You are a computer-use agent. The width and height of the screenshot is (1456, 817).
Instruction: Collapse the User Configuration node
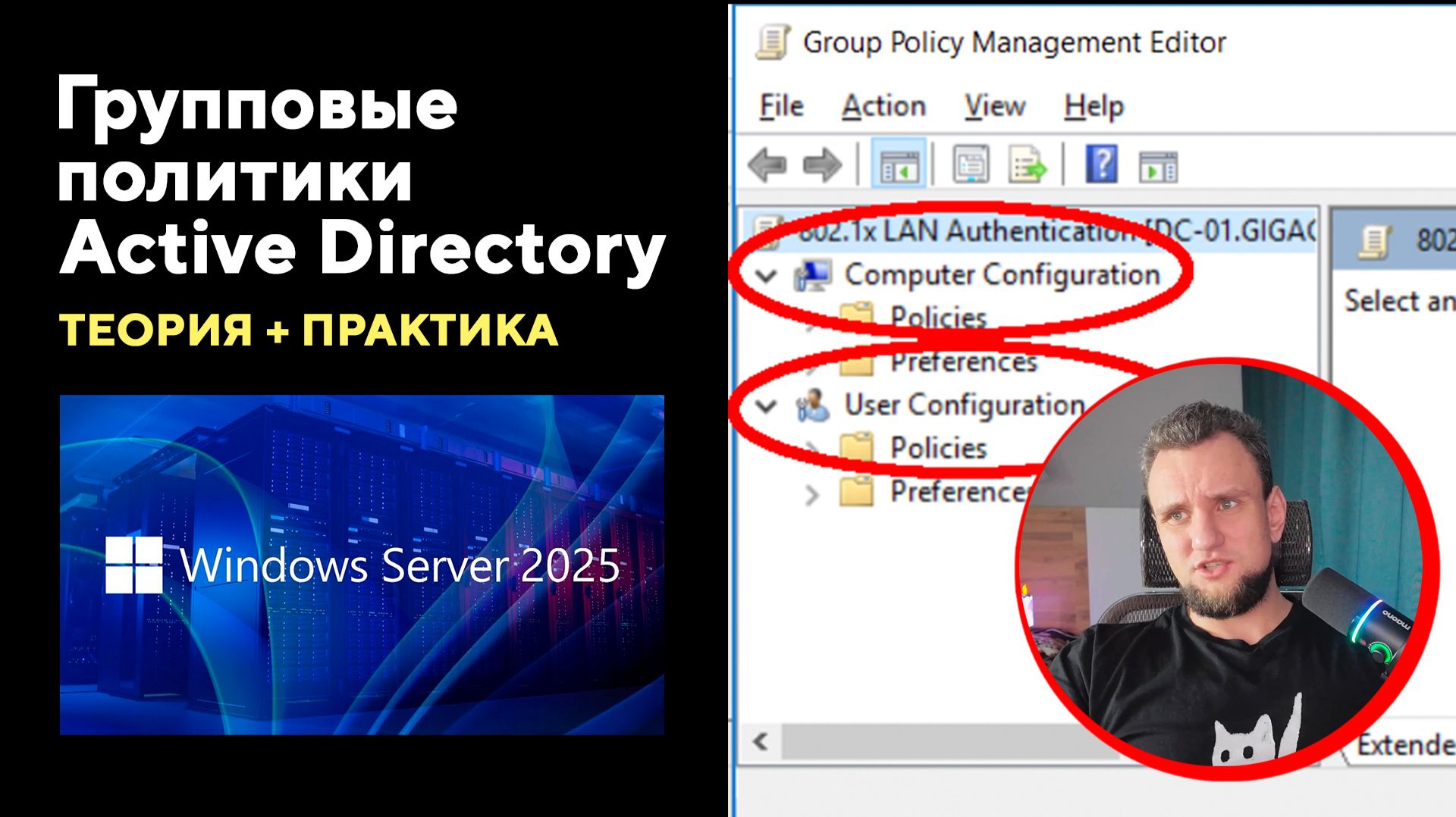coord(766,405)
